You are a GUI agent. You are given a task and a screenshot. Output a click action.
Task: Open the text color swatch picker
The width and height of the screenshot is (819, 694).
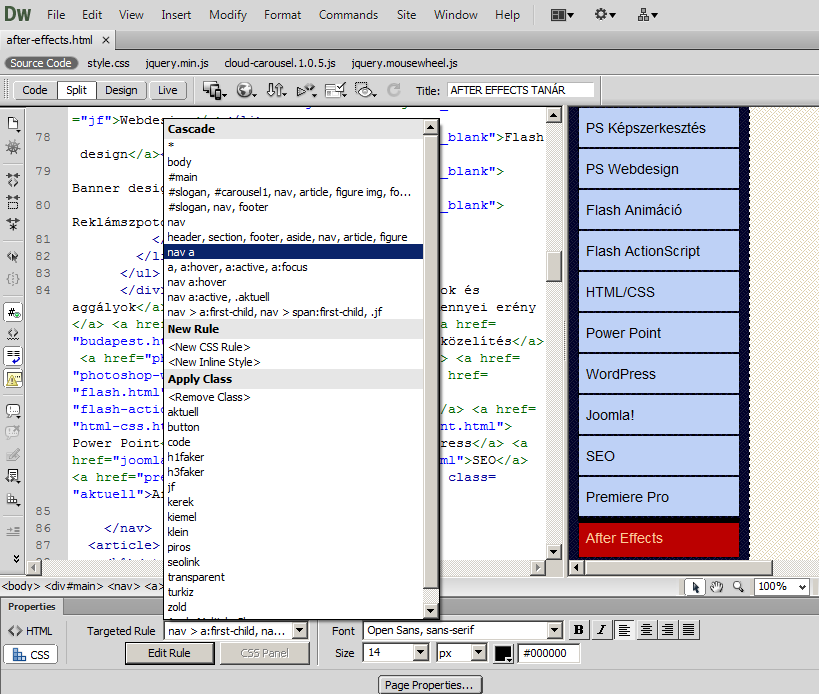point(504,653)
